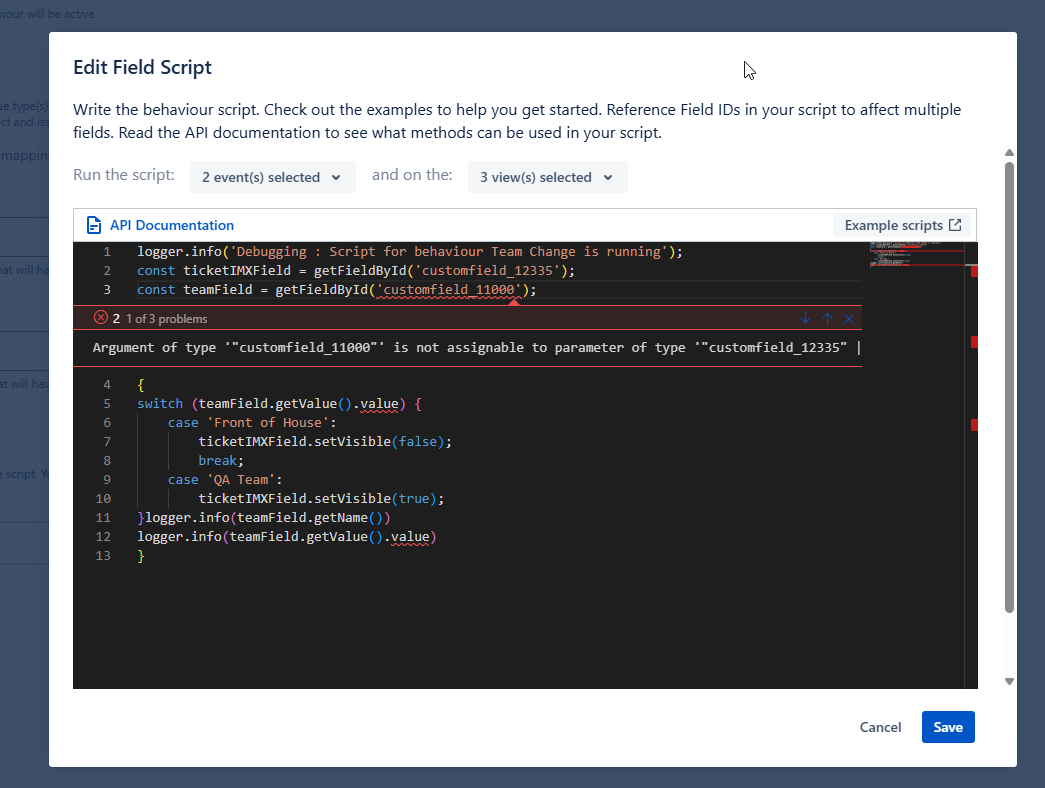
Task: Click the chevron on the events selector
Action: [334, 176]
